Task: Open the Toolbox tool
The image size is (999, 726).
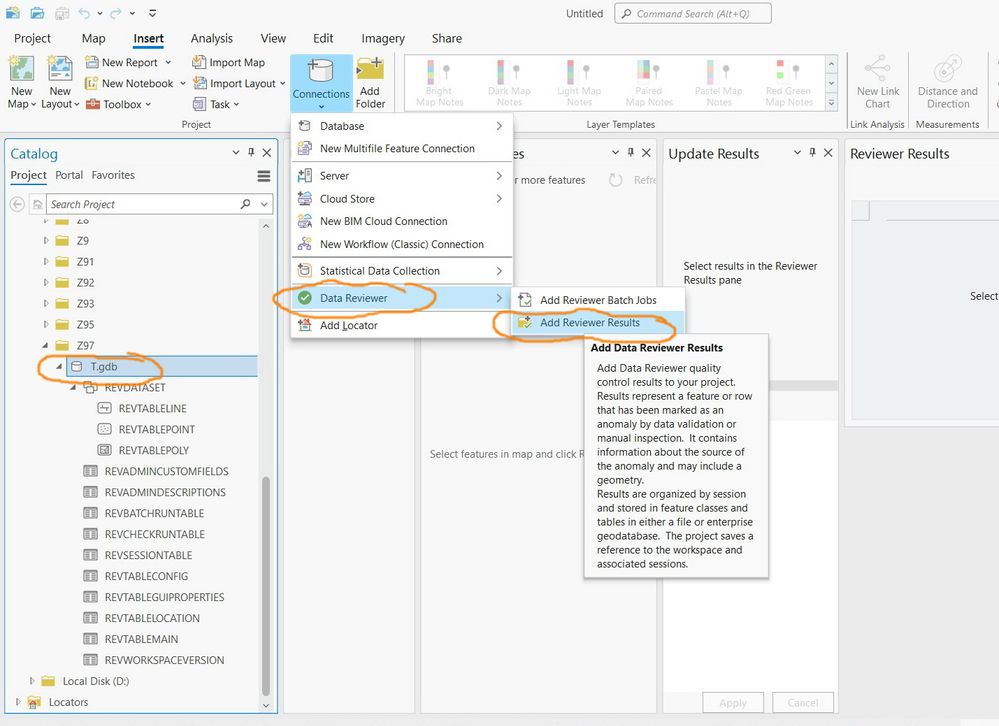Action: tap(118, 104)
